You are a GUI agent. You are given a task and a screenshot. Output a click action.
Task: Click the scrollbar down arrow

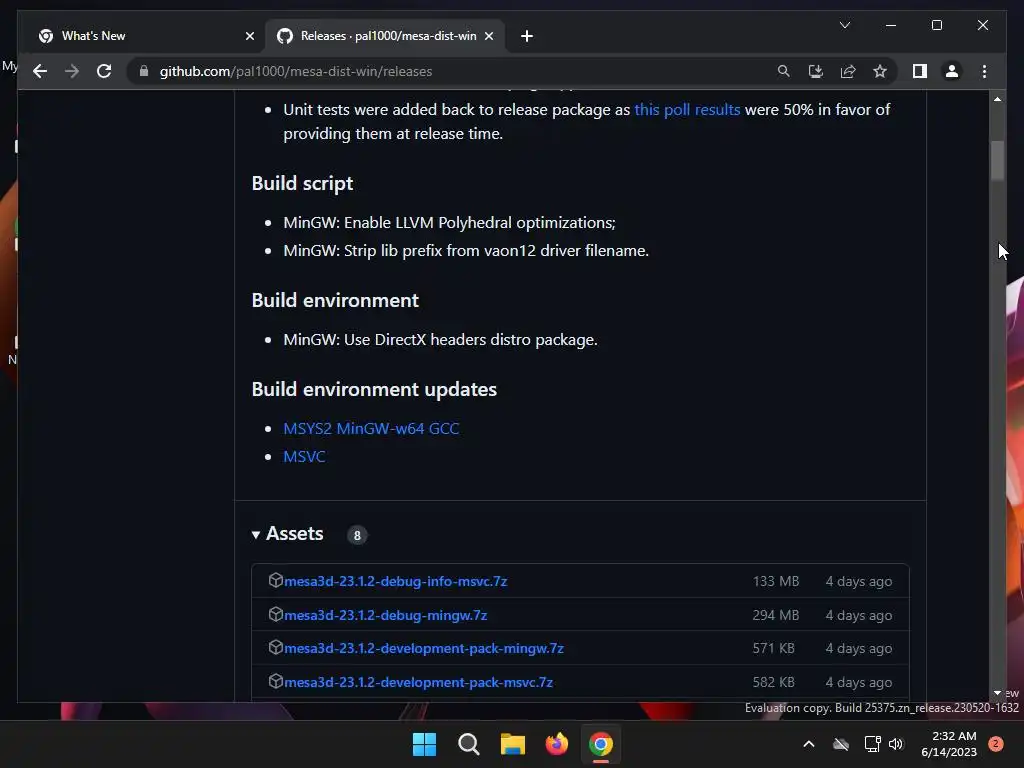click(x=997, y=693)
